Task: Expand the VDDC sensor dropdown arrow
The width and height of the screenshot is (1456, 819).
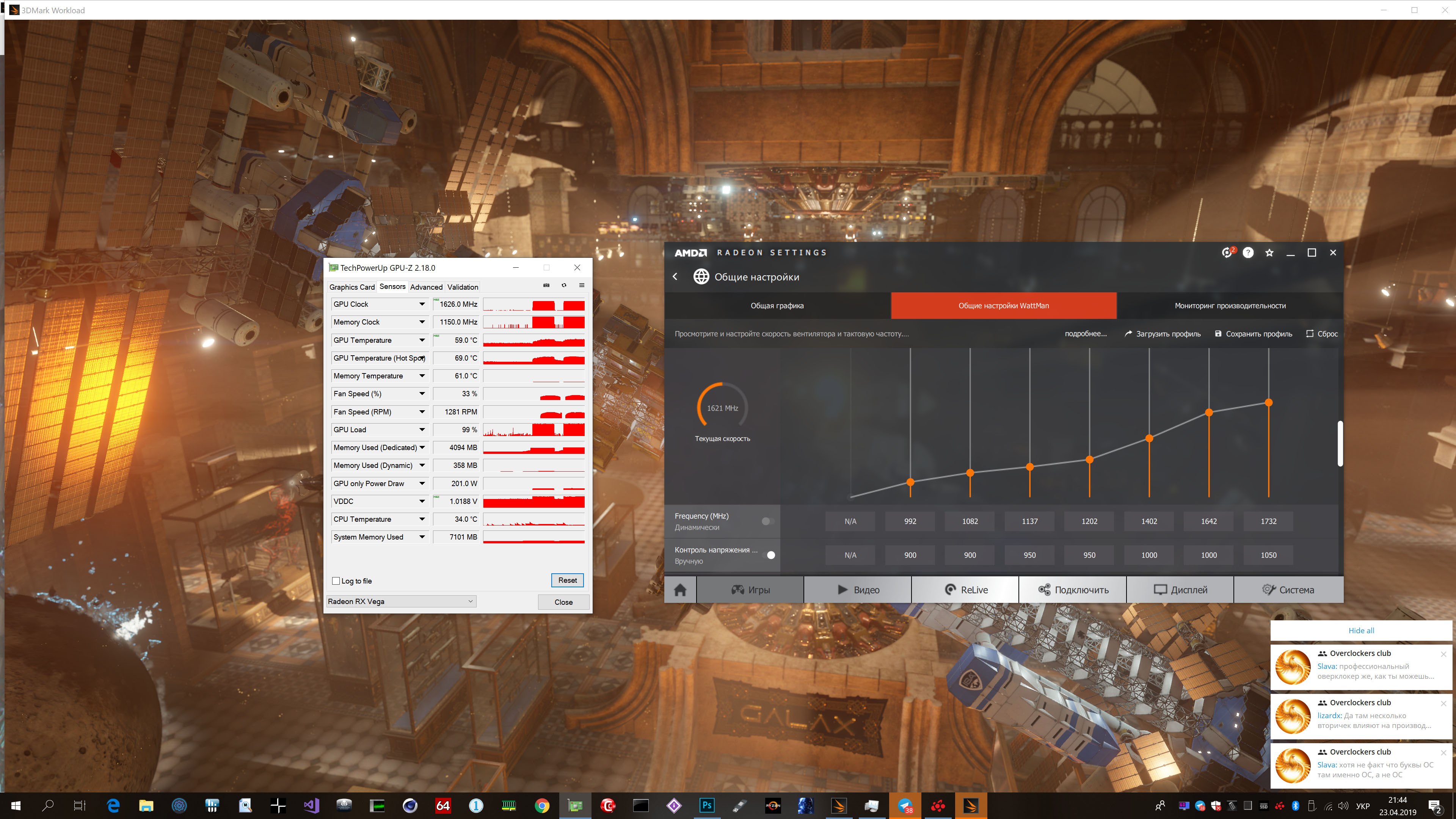Action: click(422, 501)
